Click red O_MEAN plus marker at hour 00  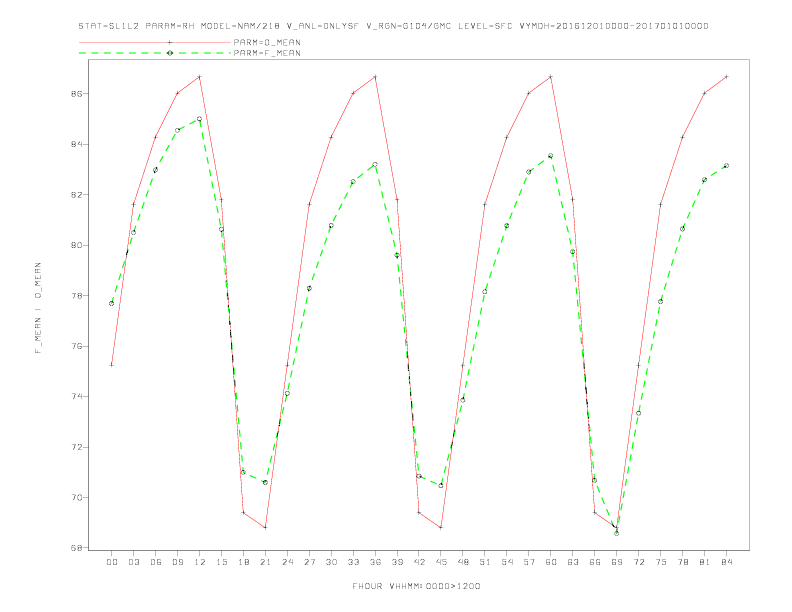click(x=112, y=365)
